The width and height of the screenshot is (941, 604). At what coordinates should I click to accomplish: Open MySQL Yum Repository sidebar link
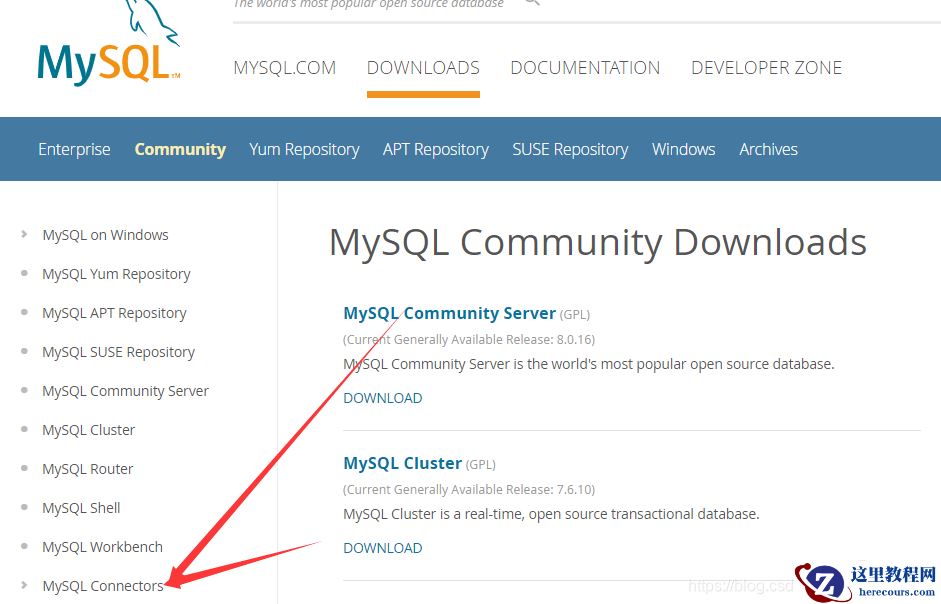pos(116,274)
